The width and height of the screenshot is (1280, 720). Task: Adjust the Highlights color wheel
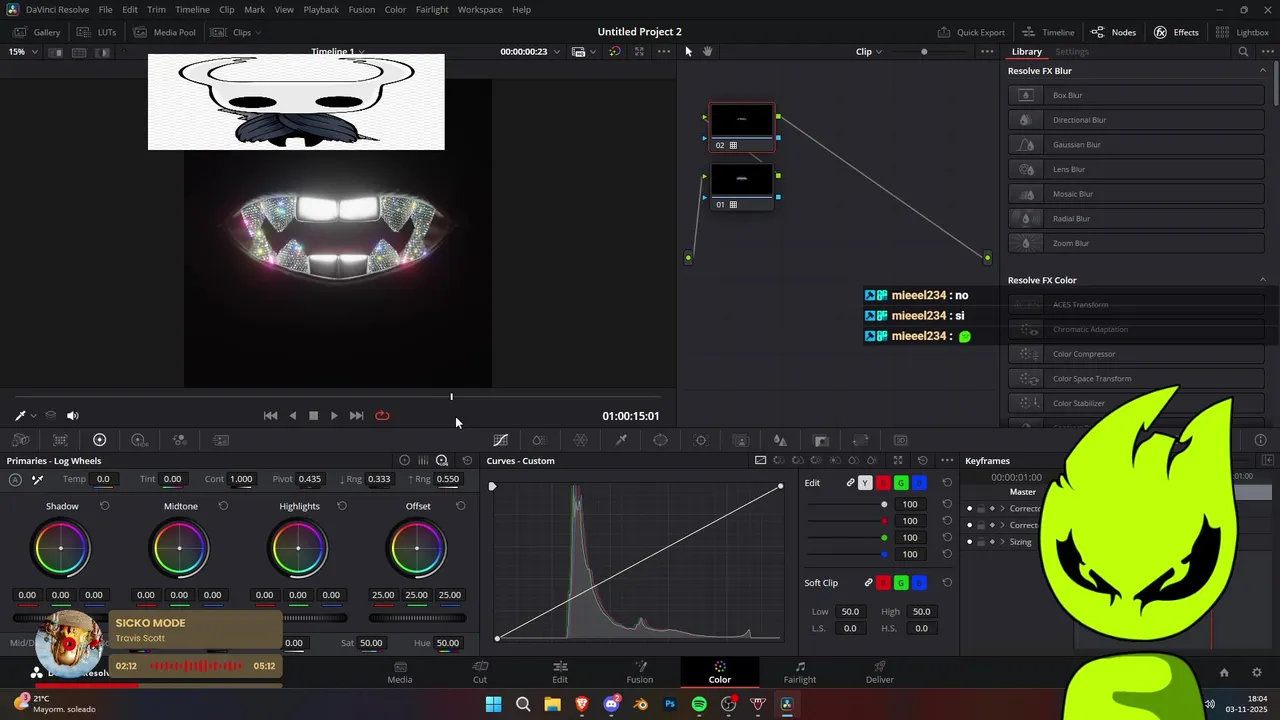tap(298, 548)
